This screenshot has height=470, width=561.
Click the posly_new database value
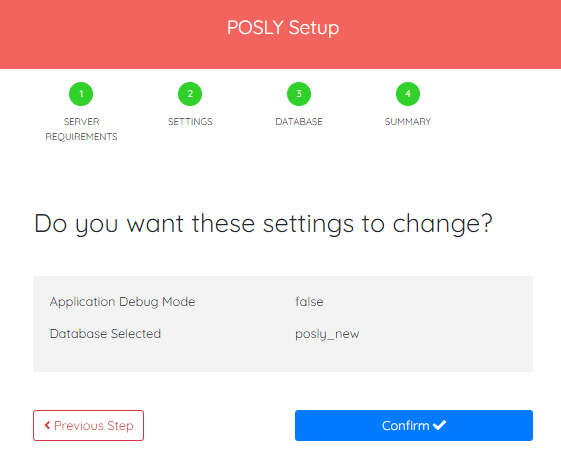327,334
